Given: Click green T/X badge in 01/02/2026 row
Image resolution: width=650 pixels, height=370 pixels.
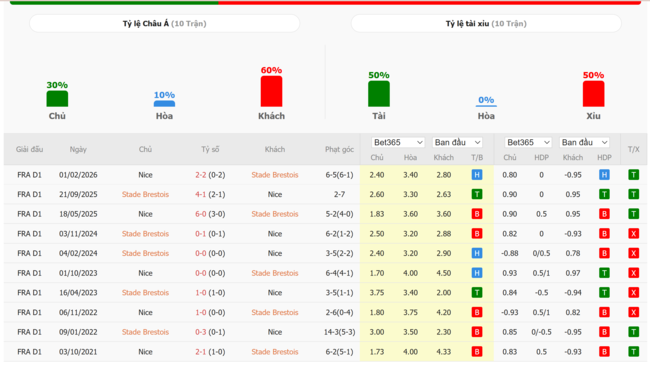Looking at the screenshot, I should point(633,175).
